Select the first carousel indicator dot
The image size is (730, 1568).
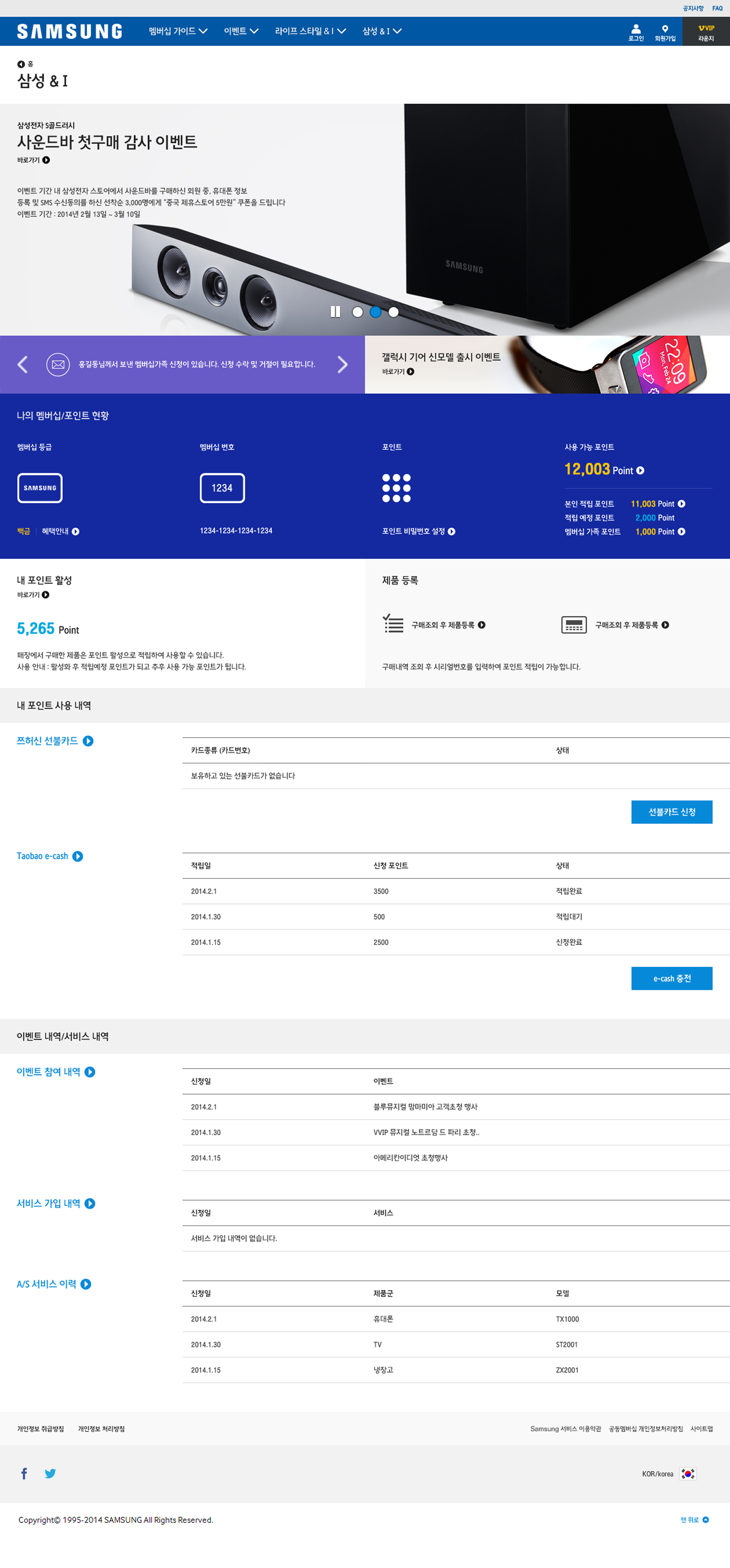[x=358, y=312]
